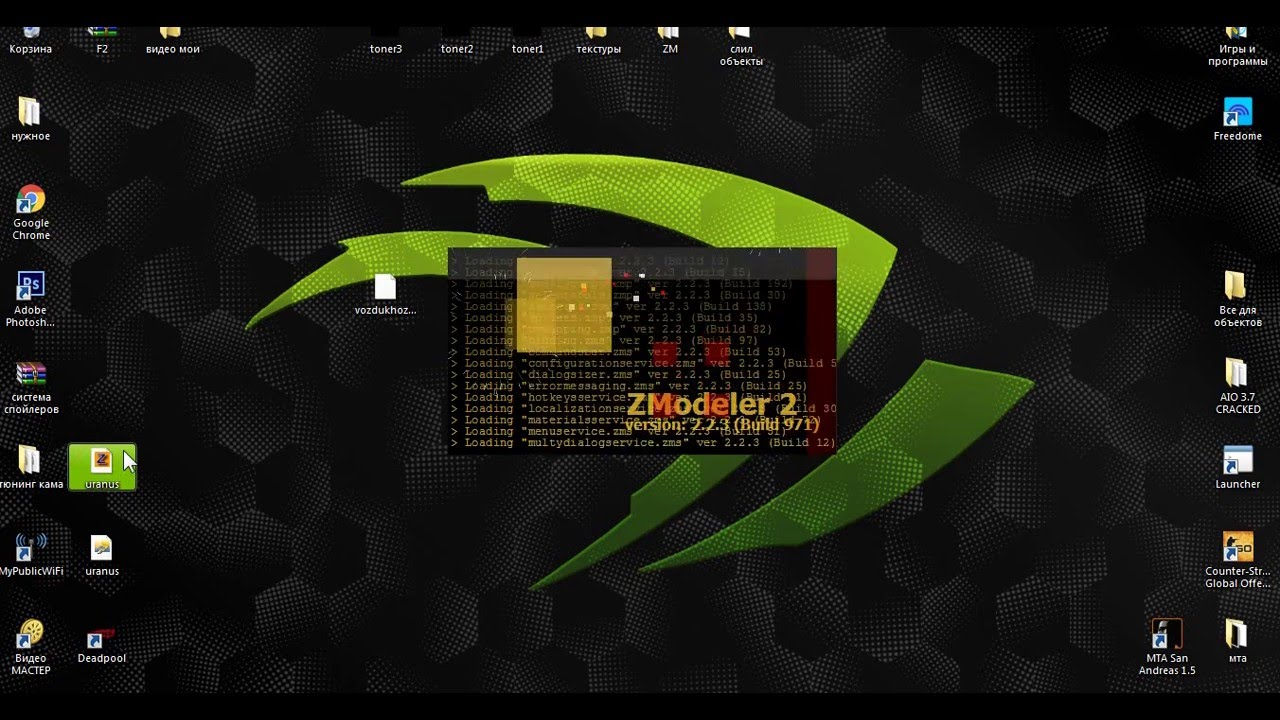The image size is (1280, 720).
Task: Open the toner1 desktop item
Action: point(528,48)
